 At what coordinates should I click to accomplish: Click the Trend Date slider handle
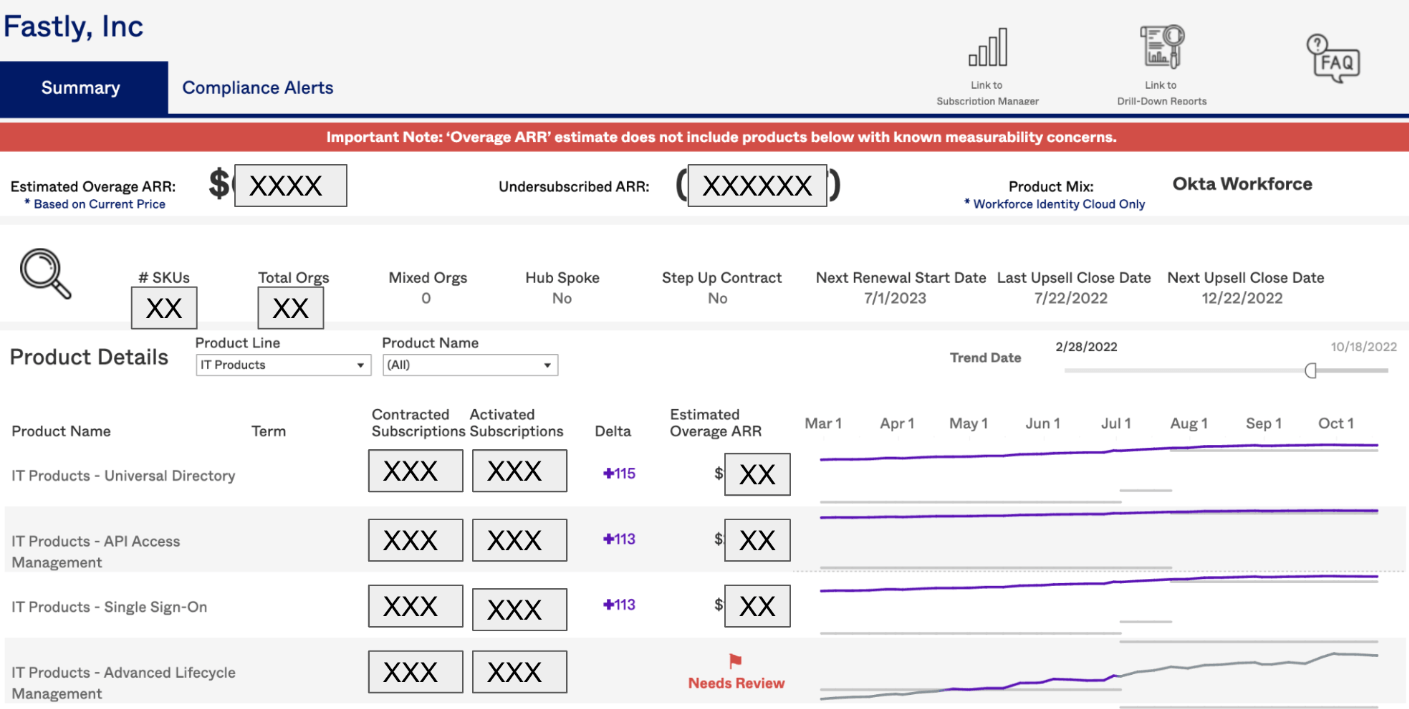click(x=1311, y=371)
